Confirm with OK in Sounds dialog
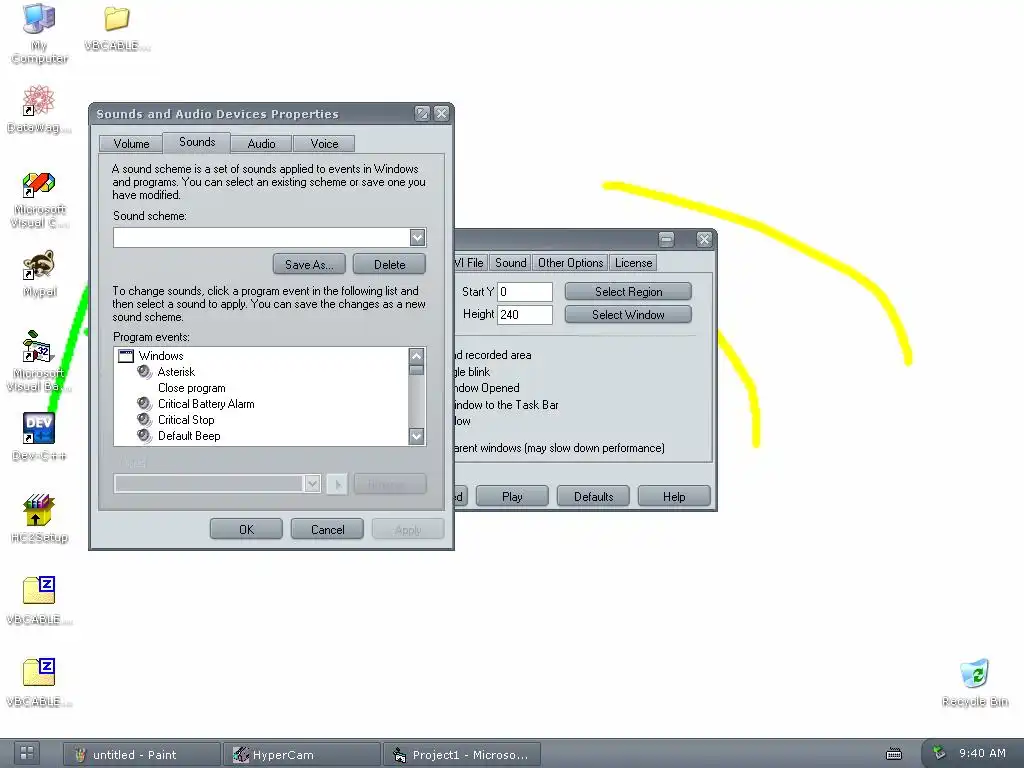 click(246, 530)
